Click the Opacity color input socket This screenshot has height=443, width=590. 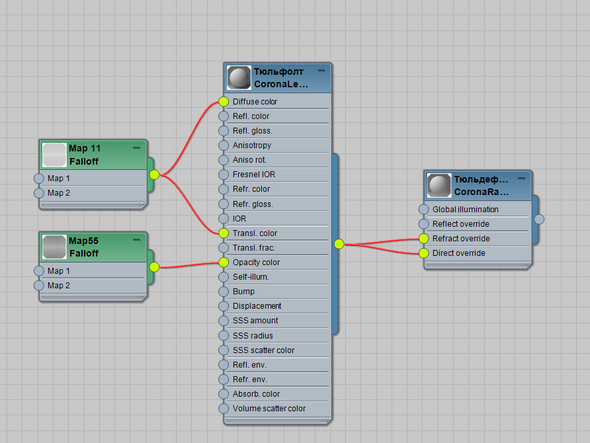click(224, 262)
